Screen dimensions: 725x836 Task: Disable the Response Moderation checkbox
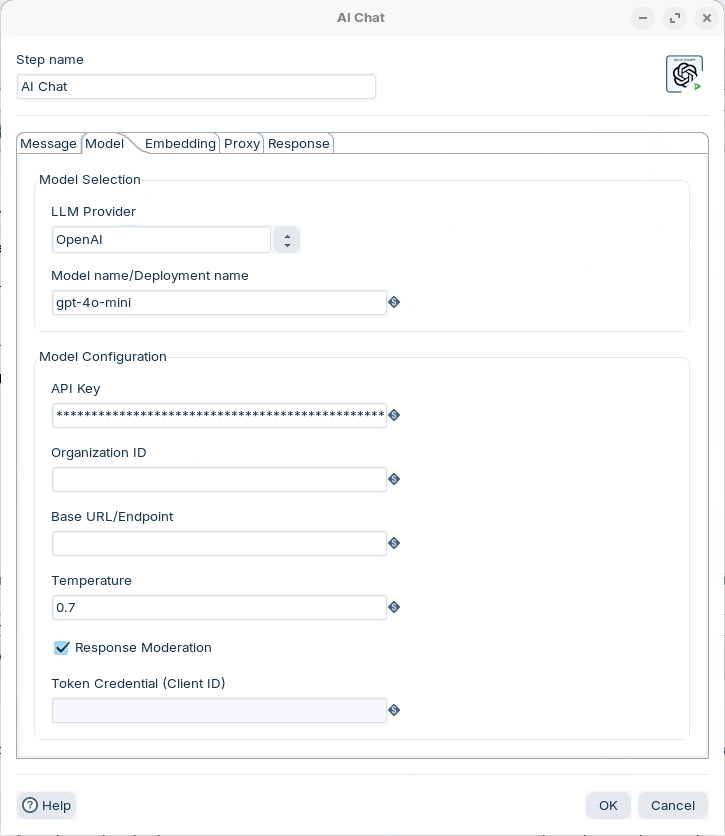coord(62,648)
